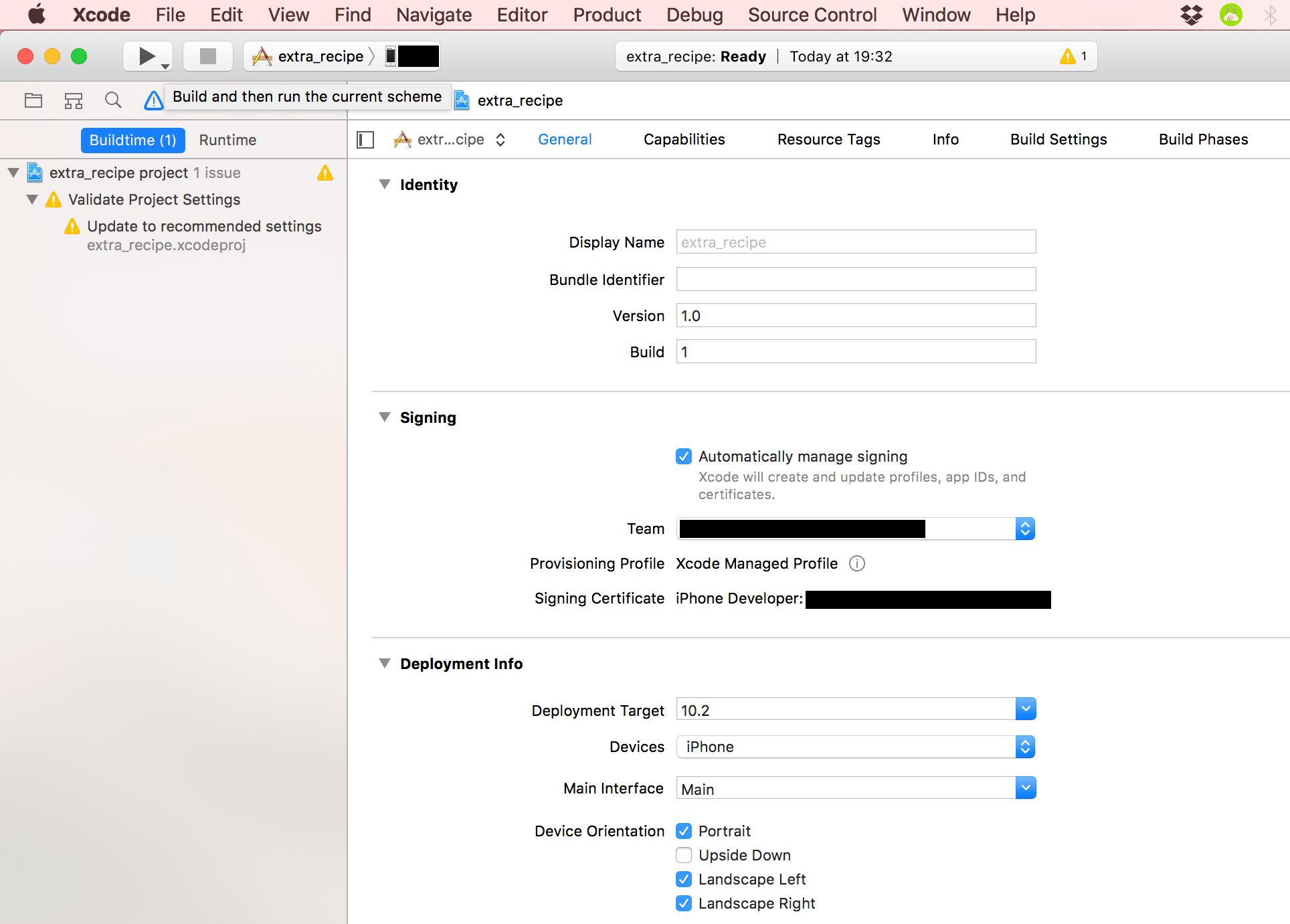Show the Symbol navigator hierarchy icon
The image size is (1290, 924).
[x=74, y=100]
